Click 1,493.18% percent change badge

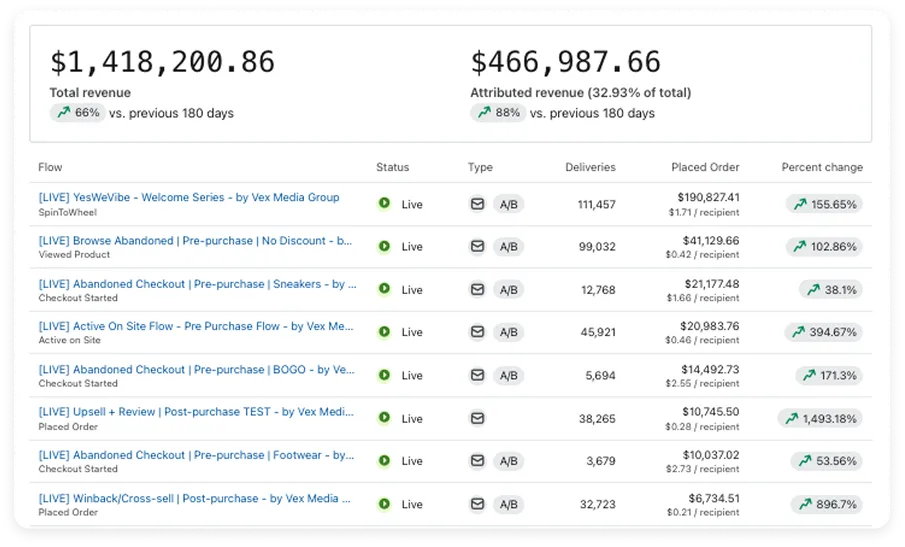point(820,419)
